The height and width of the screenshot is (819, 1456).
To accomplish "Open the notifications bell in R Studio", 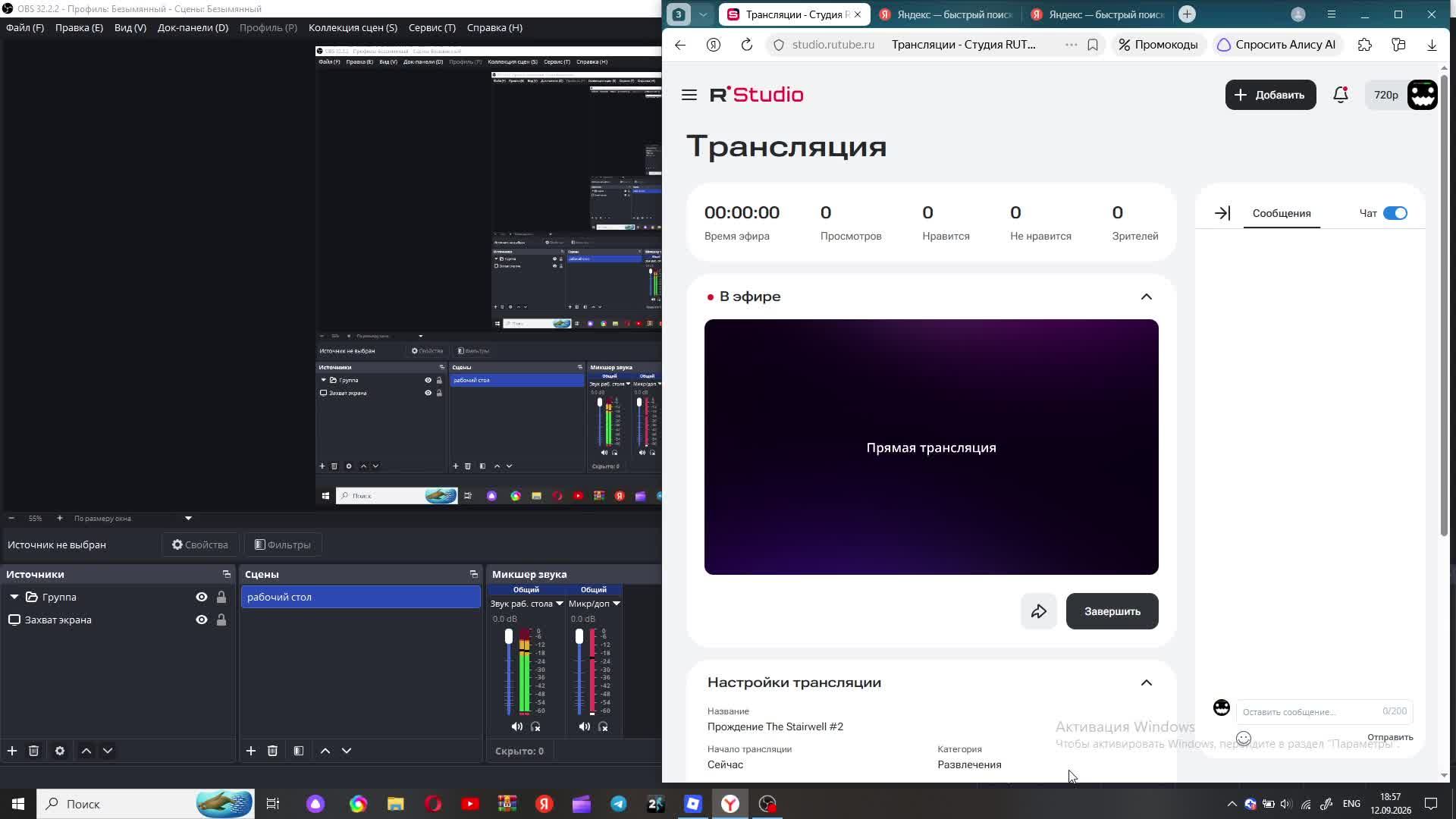I will (x=1341, y=95).
